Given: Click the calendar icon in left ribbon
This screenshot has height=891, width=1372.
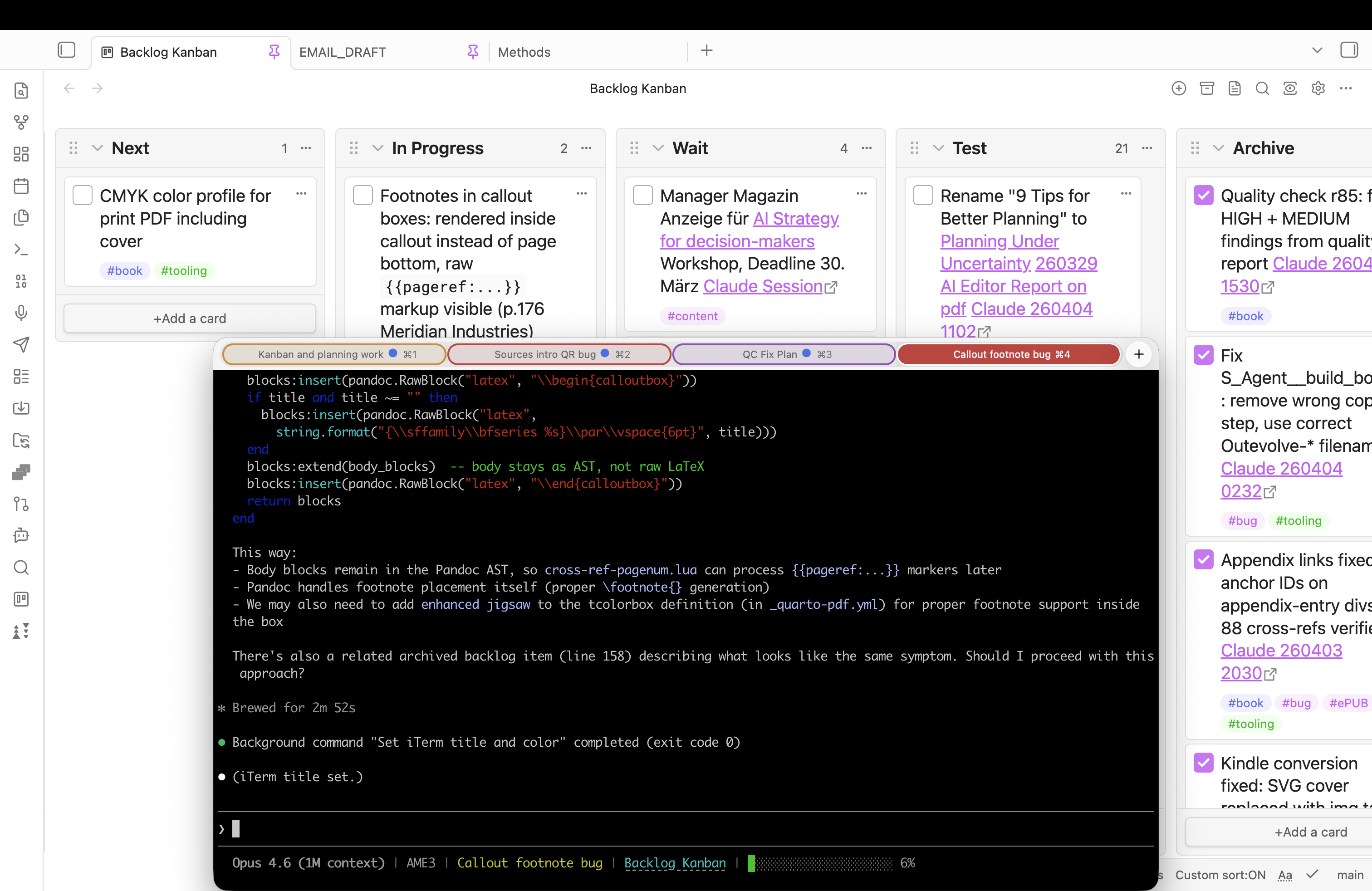Looking at the screenshot, I should click(21, 186).
